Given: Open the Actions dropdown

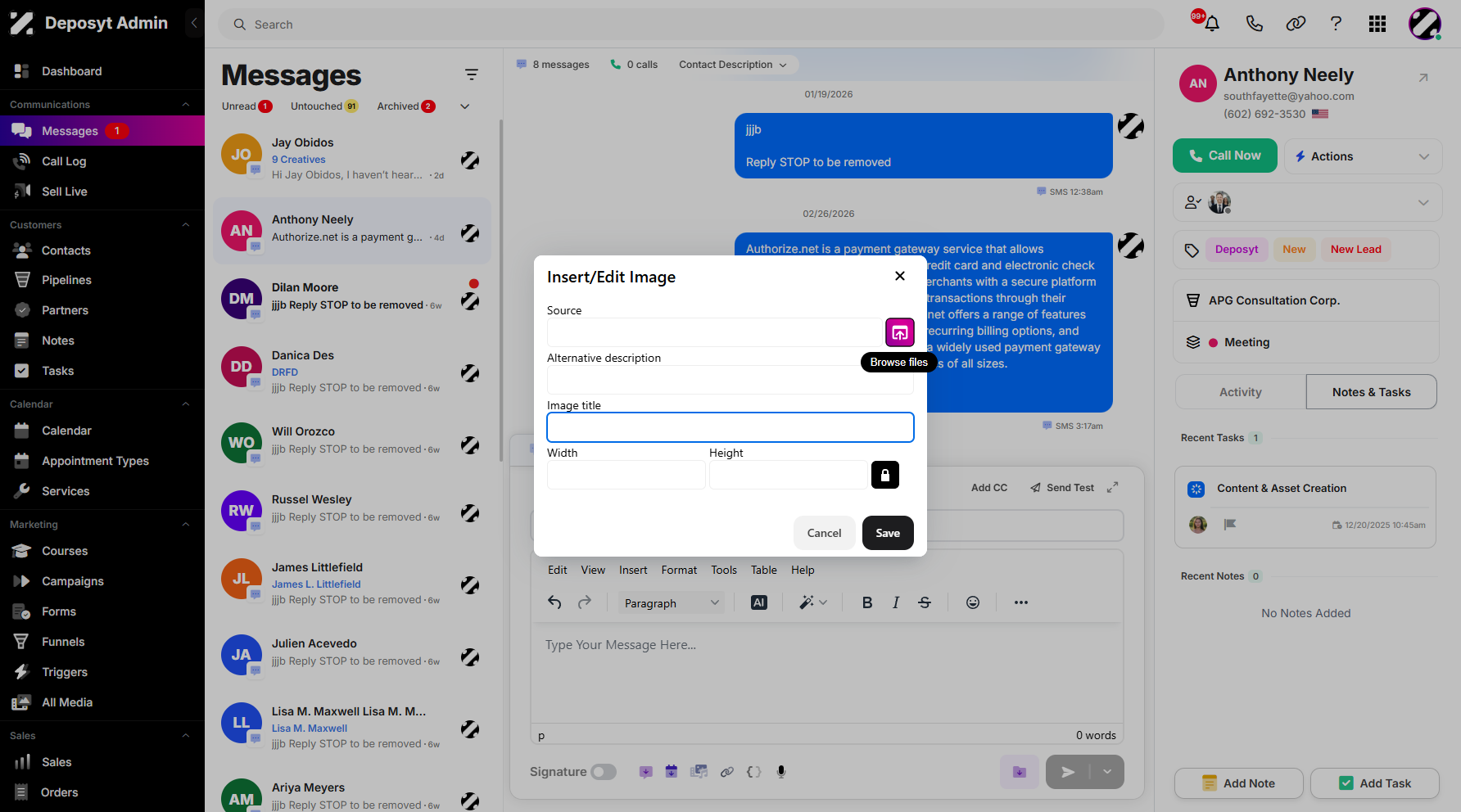Looking at the screenshot, I should click(1363, 156).
